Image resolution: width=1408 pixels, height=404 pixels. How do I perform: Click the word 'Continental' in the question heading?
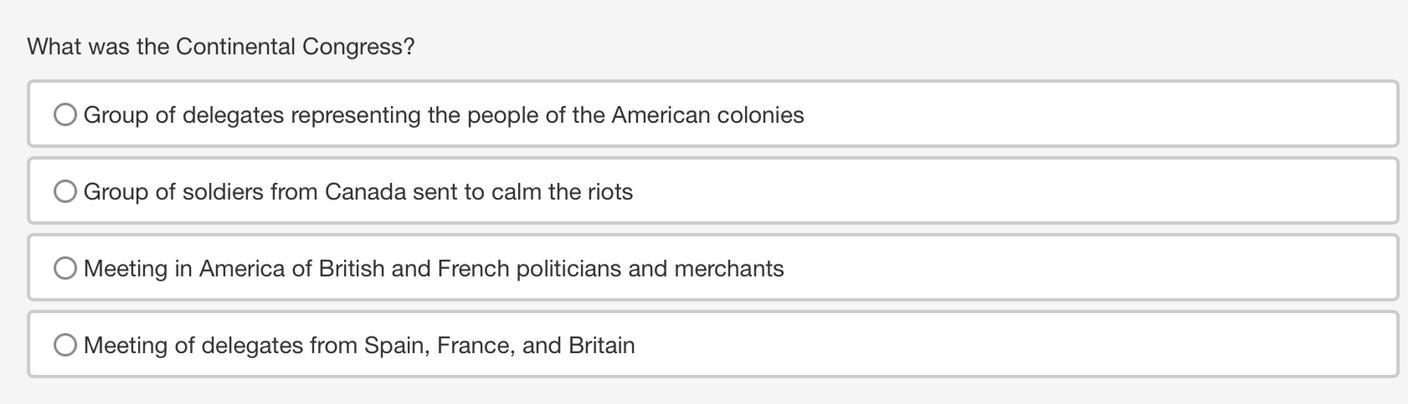coord(235,47)
